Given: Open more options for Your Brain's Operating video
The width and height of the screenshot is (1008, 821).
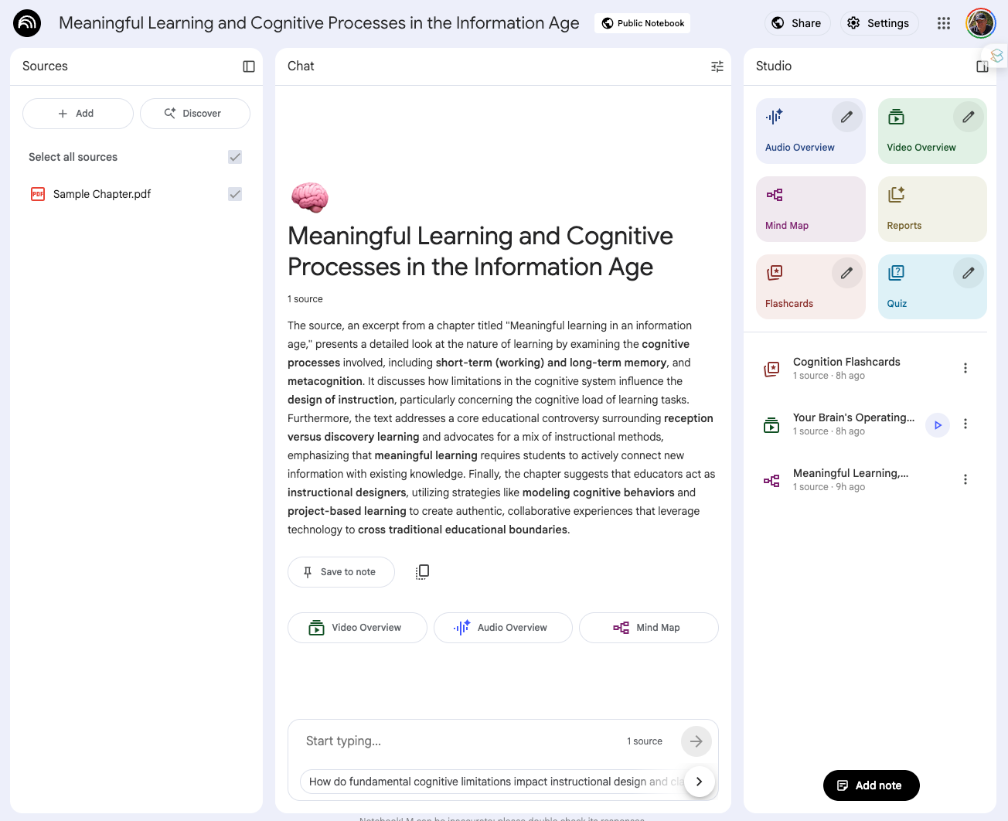Looking at the screenshot, I should [965, 424].
